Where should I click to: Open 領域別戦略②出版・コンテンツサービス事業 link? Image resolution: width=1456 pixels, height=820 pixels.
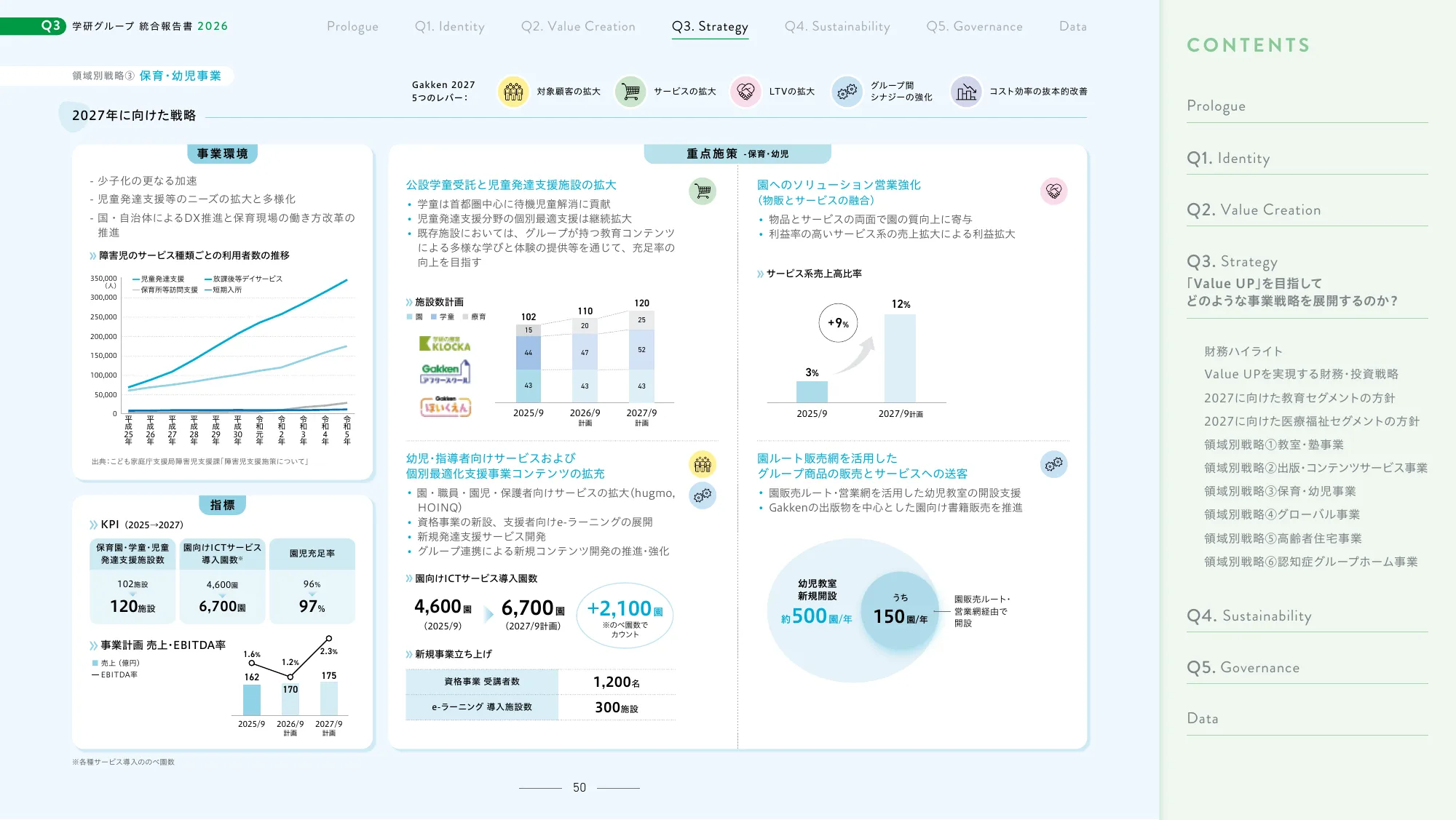click(x=1315, y=468)
